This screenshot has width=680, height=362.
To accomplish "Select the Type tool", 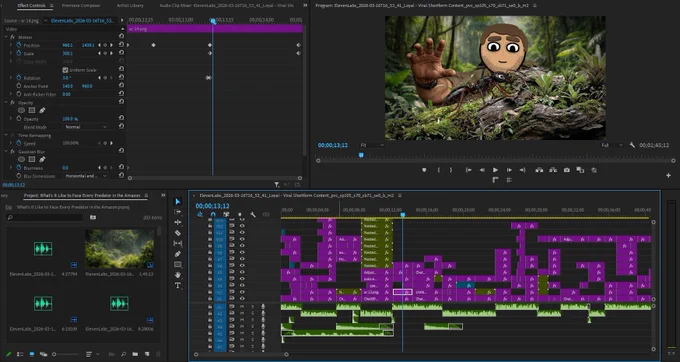I will pos(178,286).
